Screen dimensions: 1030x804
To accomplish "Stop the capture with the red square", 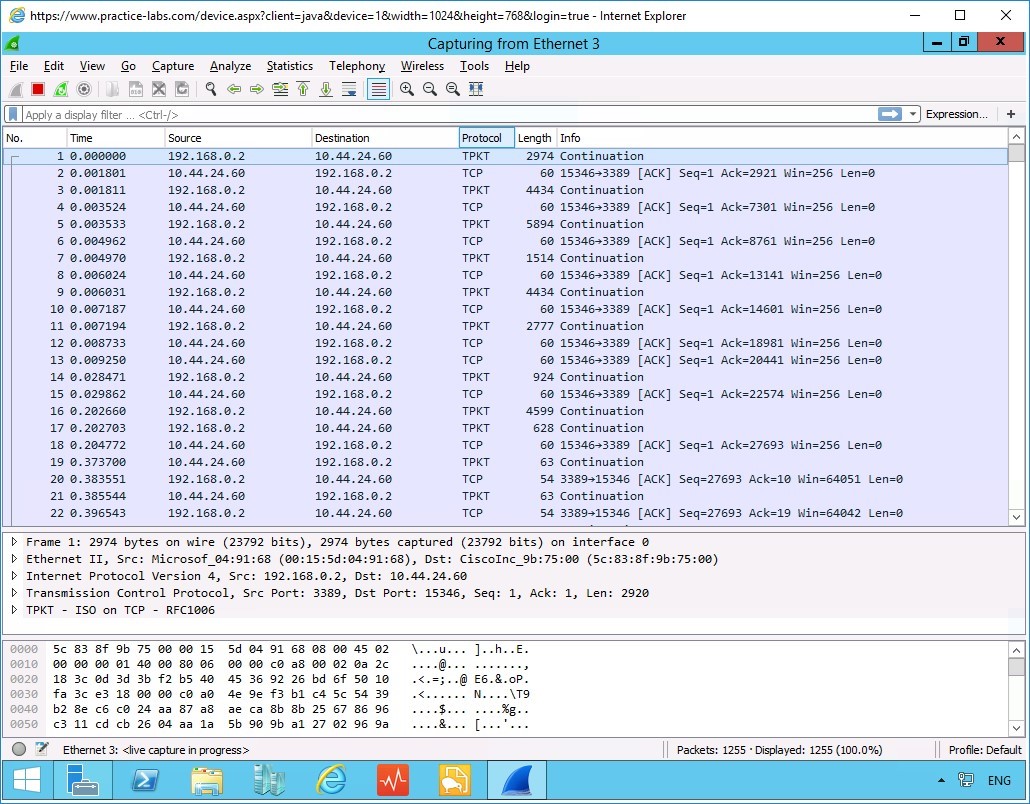I will [38, 89].
